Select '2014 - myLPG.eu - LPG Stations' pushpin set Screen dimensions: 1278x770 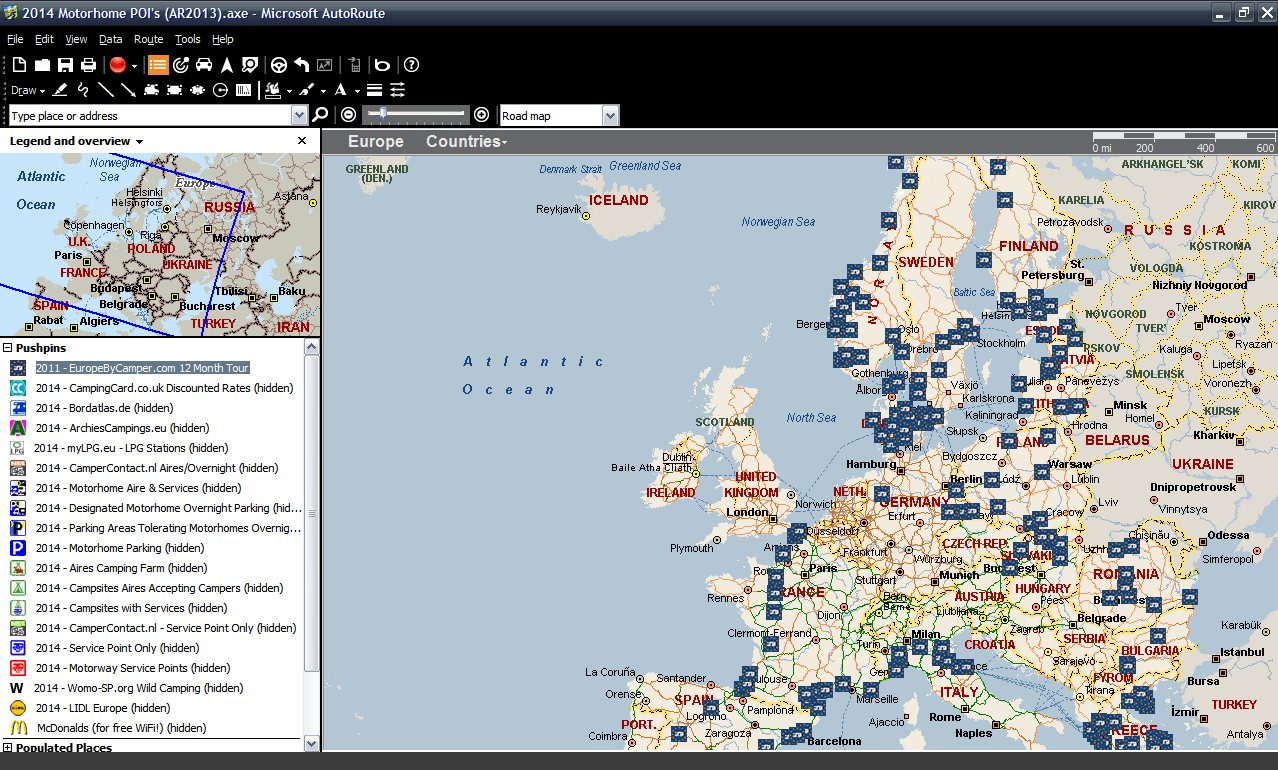pyautogui.click(x=131, y=448)
